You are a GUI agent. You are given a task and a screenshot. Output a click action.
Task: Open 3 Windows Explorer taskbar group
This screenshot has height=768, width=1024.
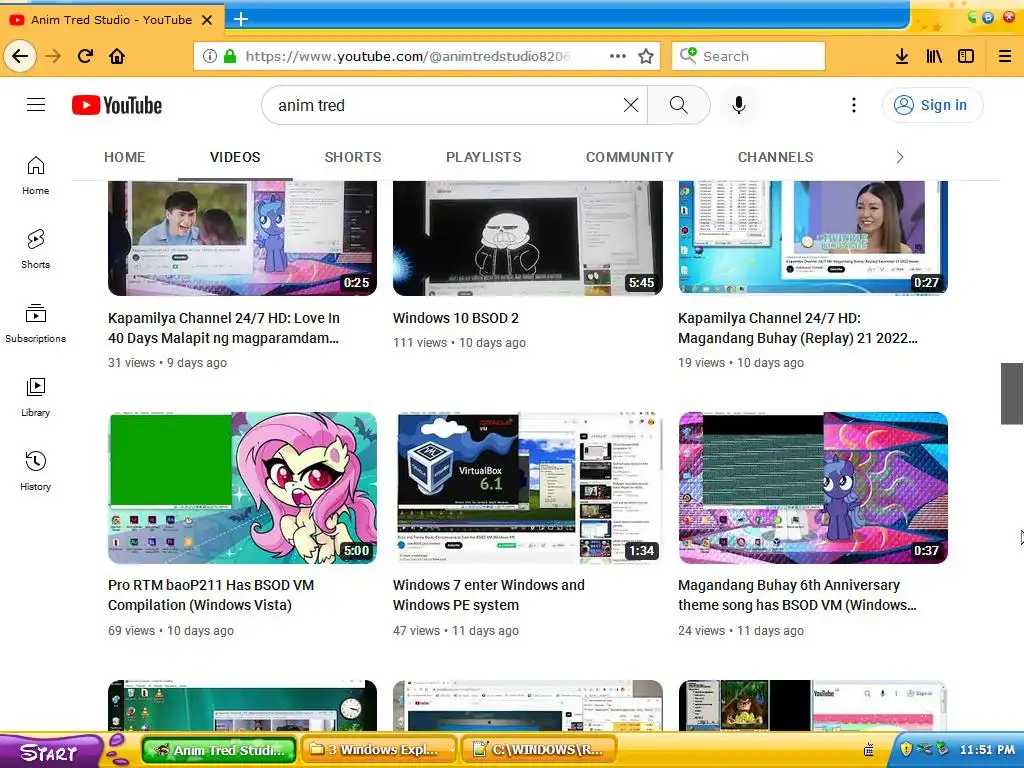pos(379,750)
